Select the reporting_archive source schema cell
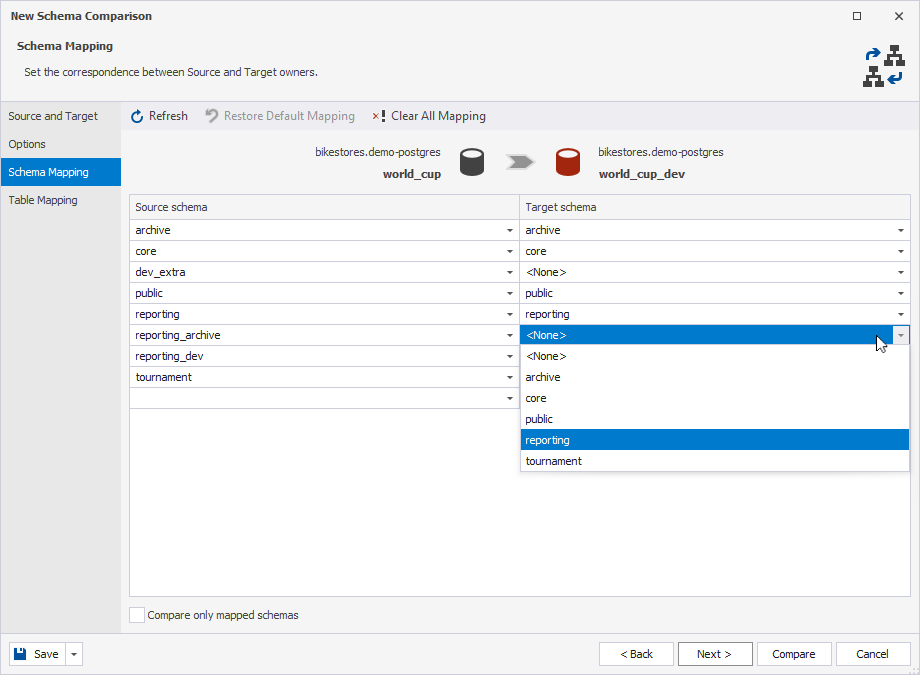The image size is (920, 675). [x=324, y=336]
